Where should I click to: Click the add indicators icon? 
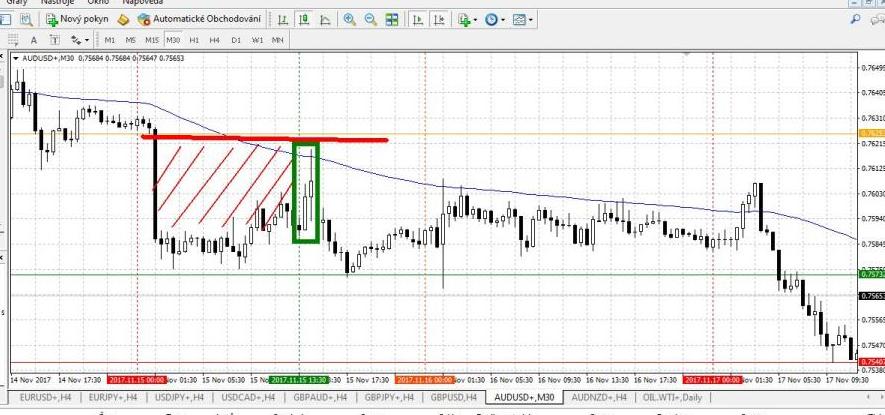click(x=464, y=20)
